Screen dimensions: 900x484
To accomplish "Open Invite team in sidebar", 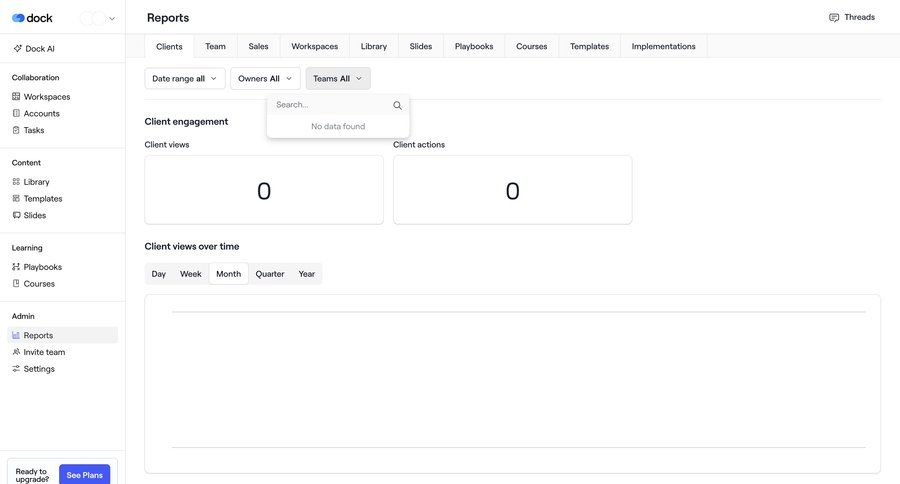I will click(x=63, y=351).
